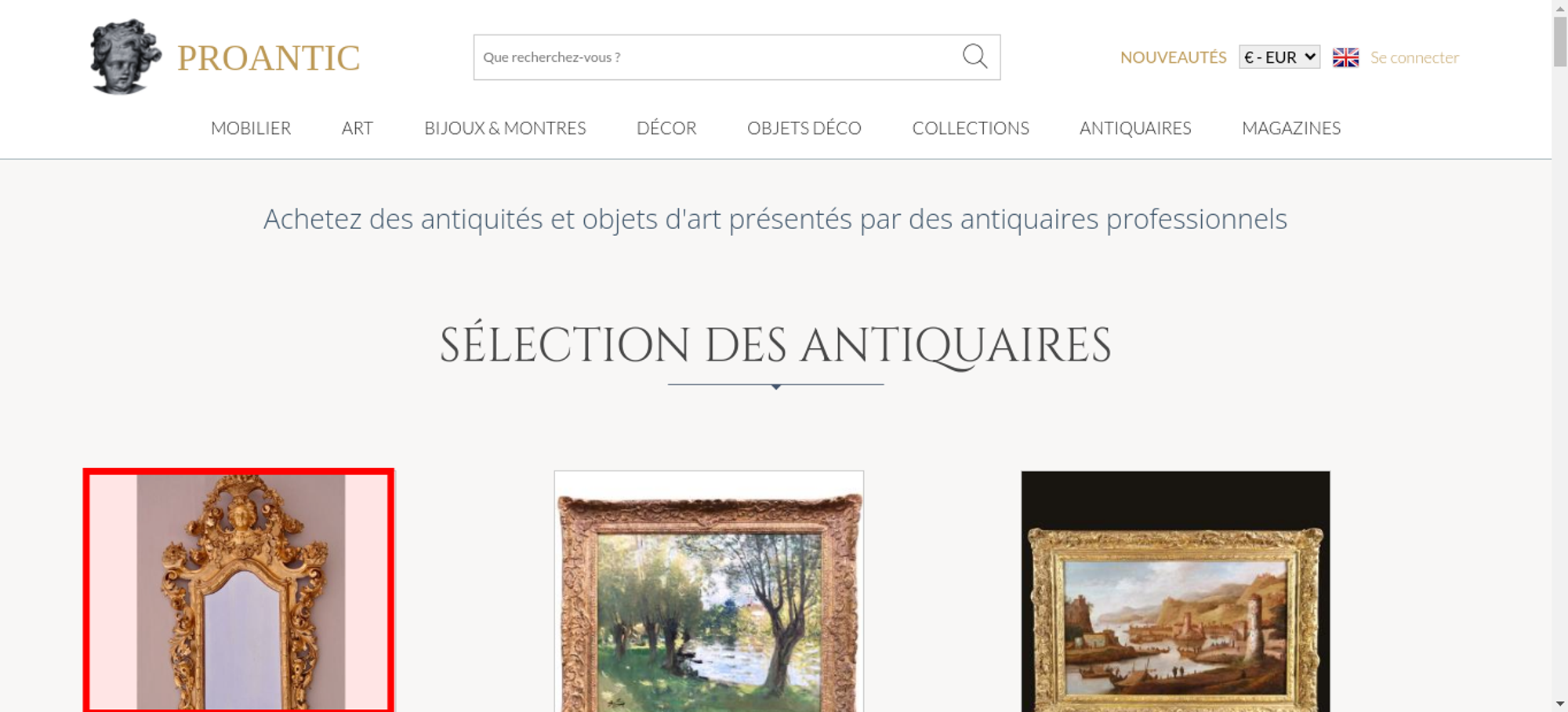
Task: Open the COLLECTIONS menu
Action: click(x=971, y=128)
